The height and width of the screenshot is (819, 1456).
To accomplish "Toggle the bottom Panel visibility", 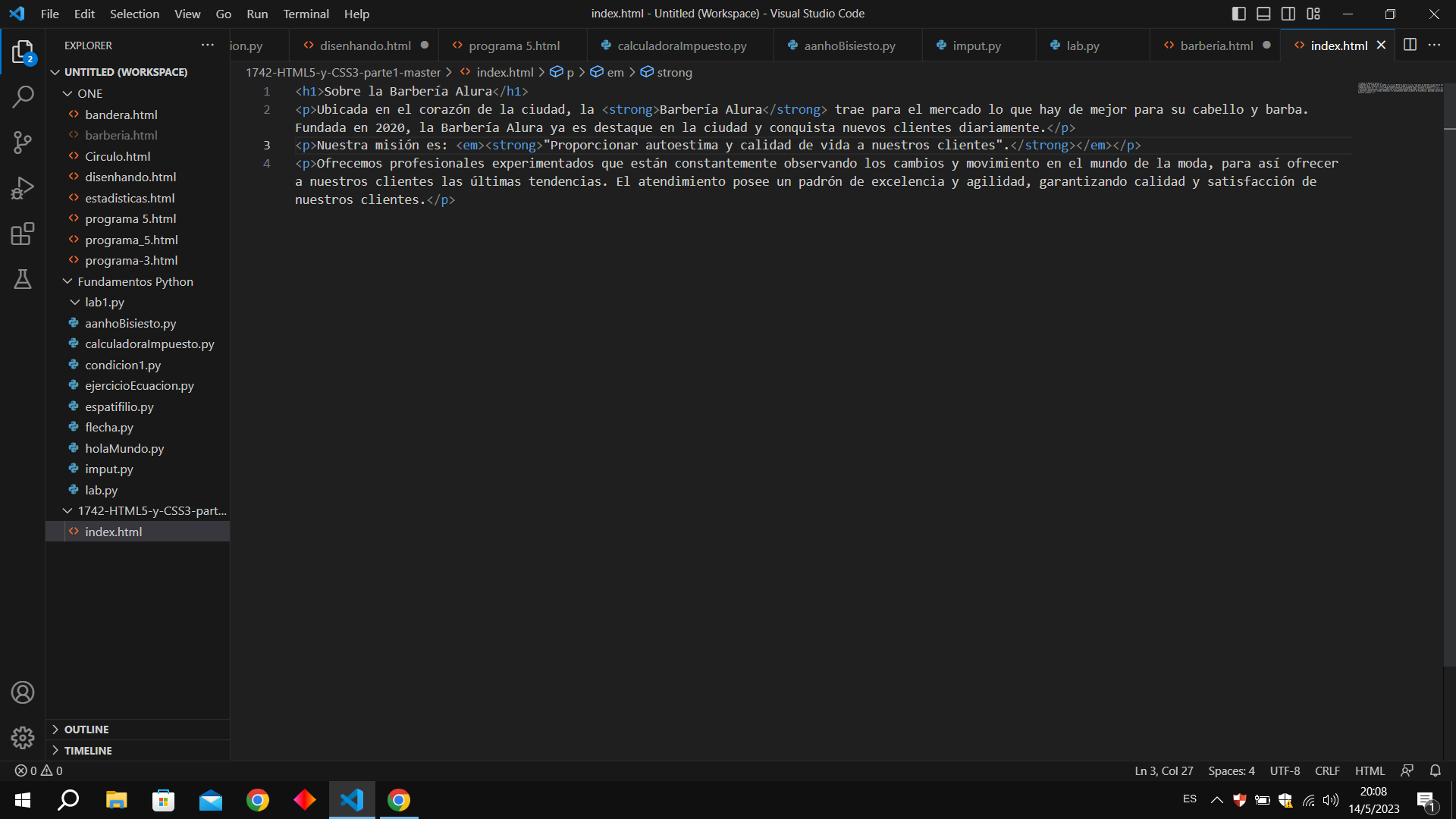I will point(1263,14).
